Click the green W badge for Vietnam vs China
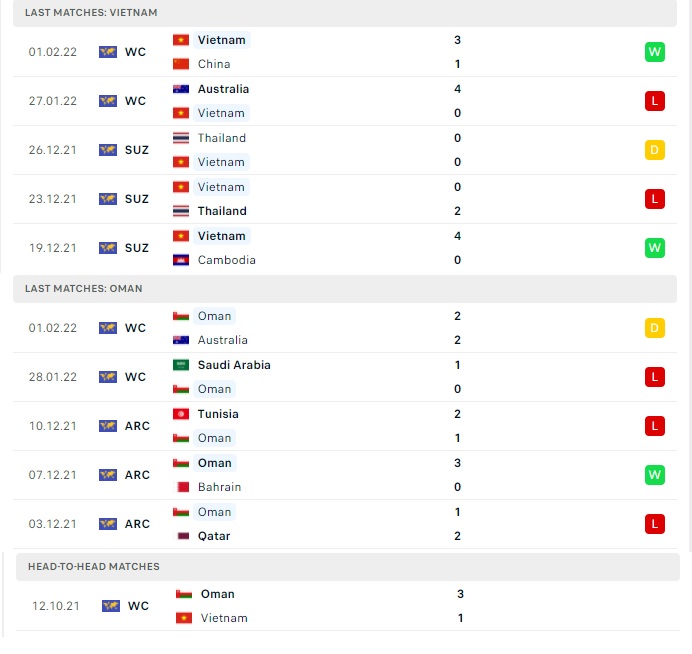692x654 pixels. click(x=654, y=52)
